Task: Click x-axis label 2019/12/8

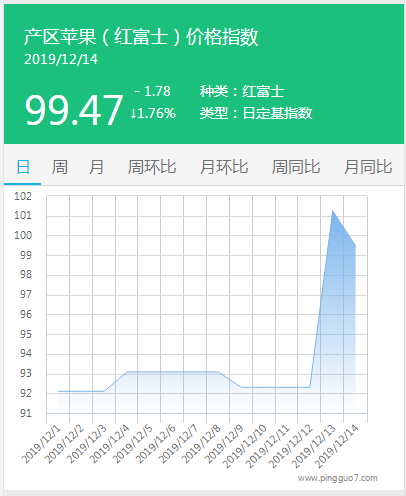Action: [x=201, y=444]
